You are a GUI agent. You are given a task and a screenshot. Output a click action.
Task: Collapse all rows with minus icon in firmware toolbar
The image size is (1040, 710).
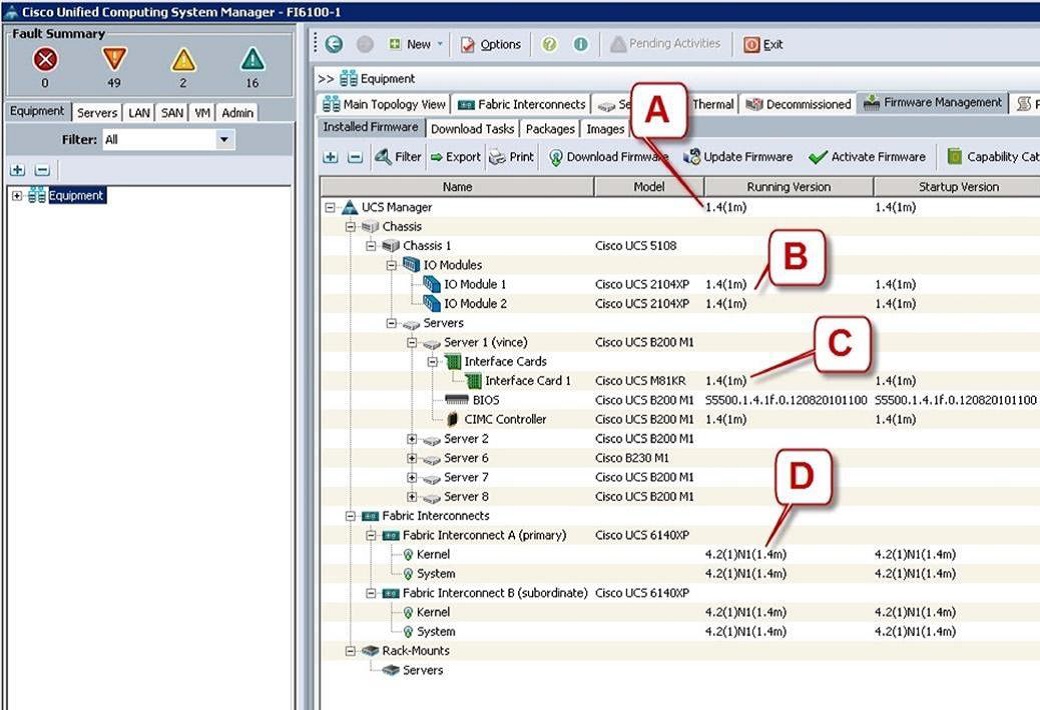click(356, 157)
